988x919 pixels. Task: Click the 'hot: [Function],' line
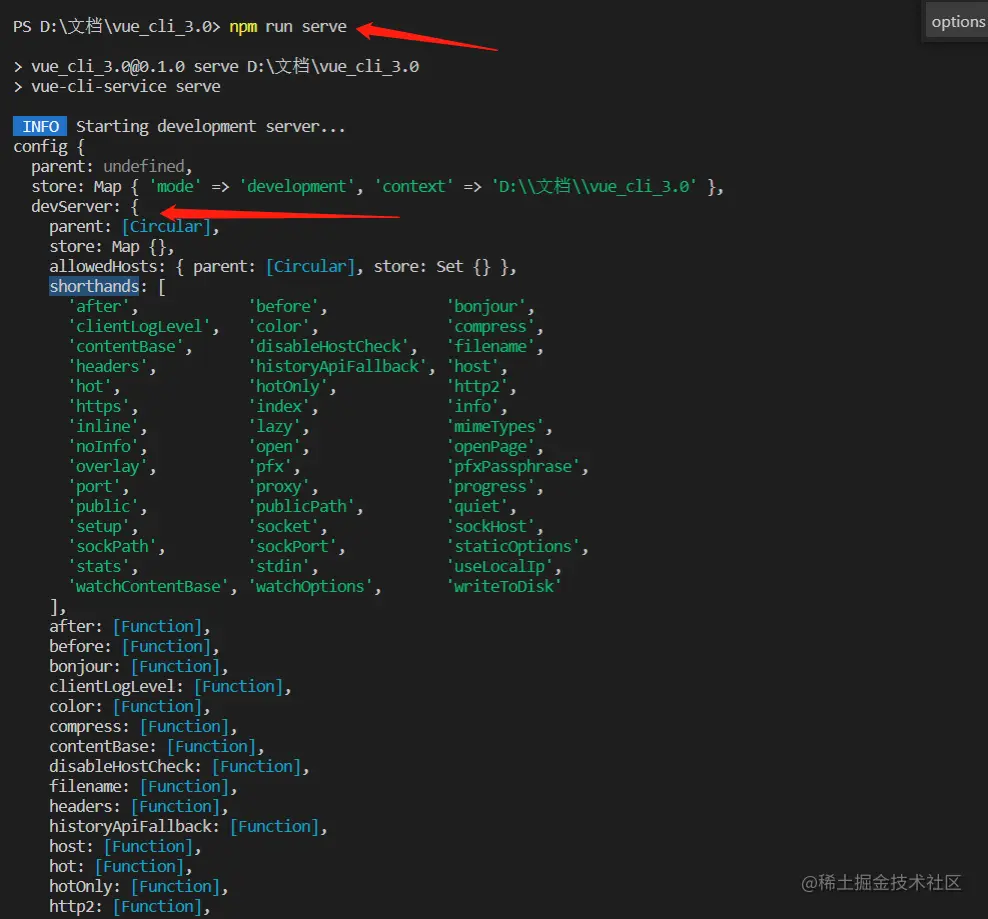(x=121, y=867)
